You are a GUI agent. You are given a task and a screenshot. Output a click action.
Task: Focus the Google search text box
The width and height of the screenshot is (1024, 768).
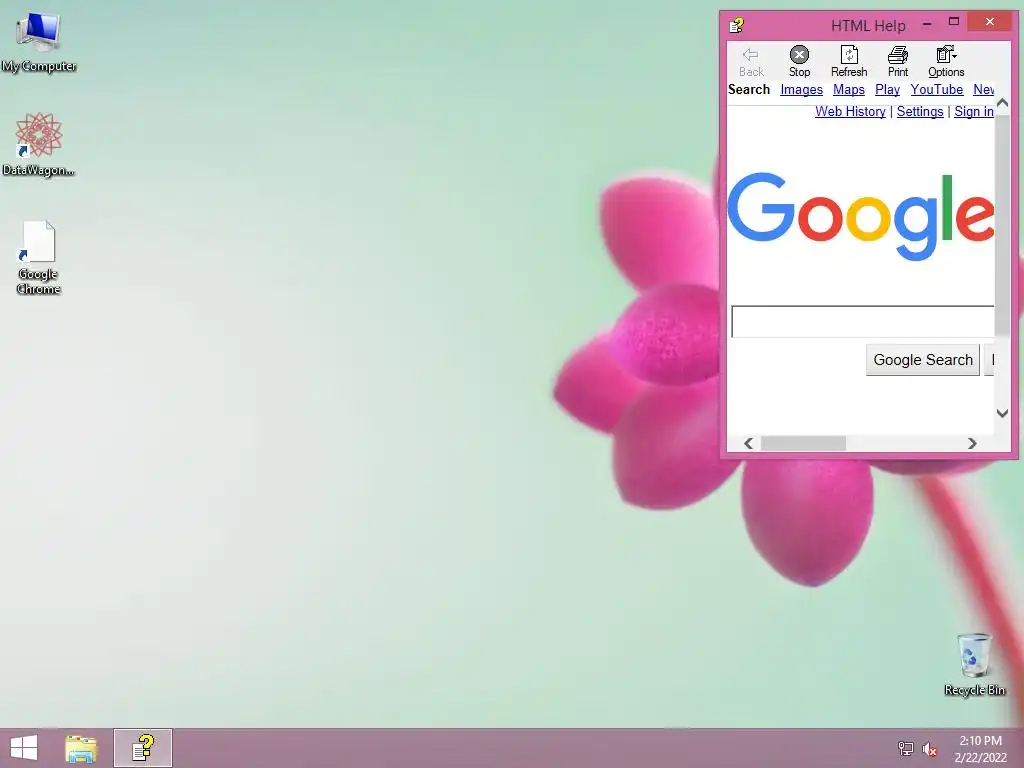[x=863, y=321]
